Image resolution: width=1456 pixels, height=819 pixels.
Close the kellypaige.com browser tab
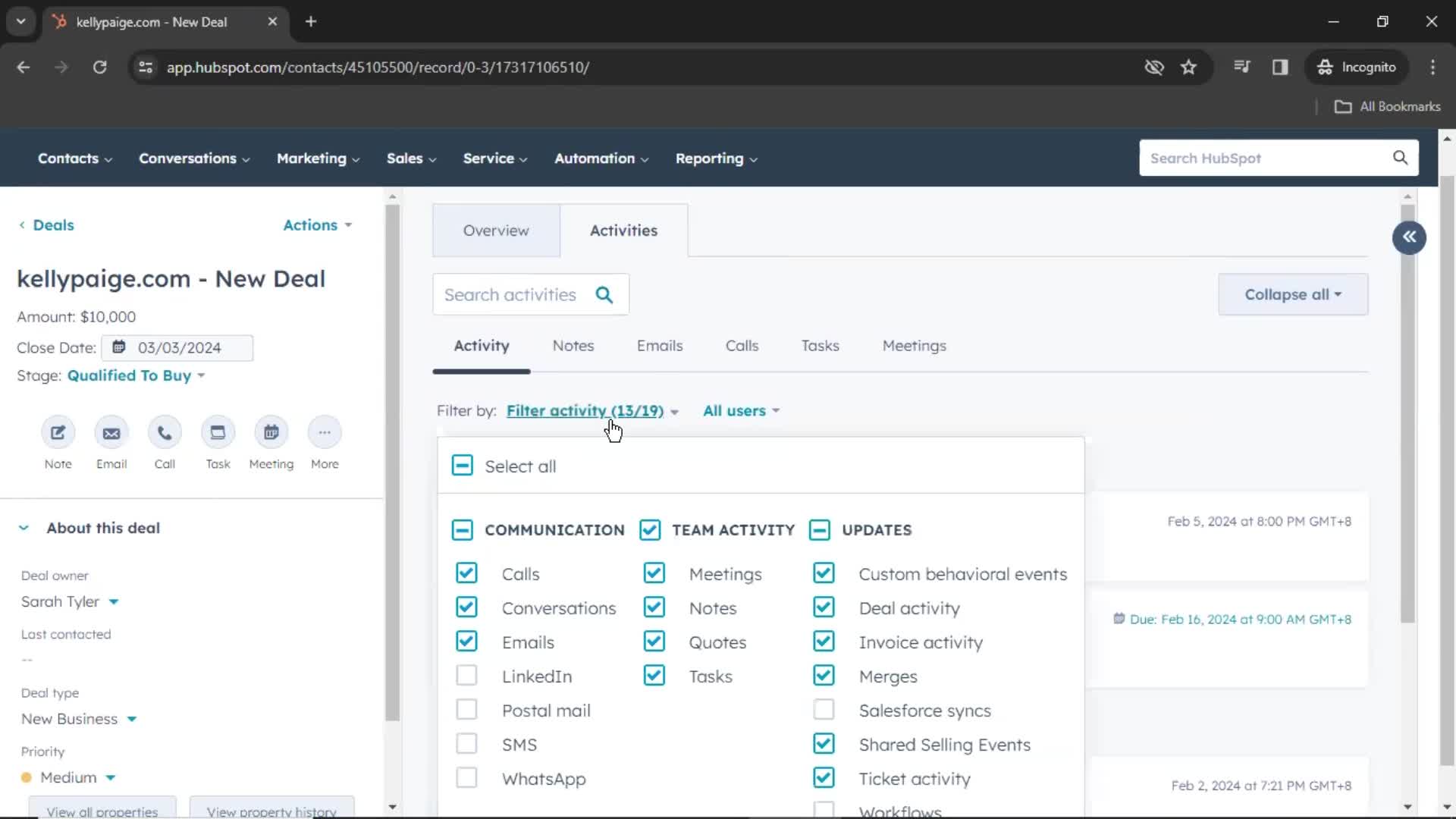coord(272,22)
